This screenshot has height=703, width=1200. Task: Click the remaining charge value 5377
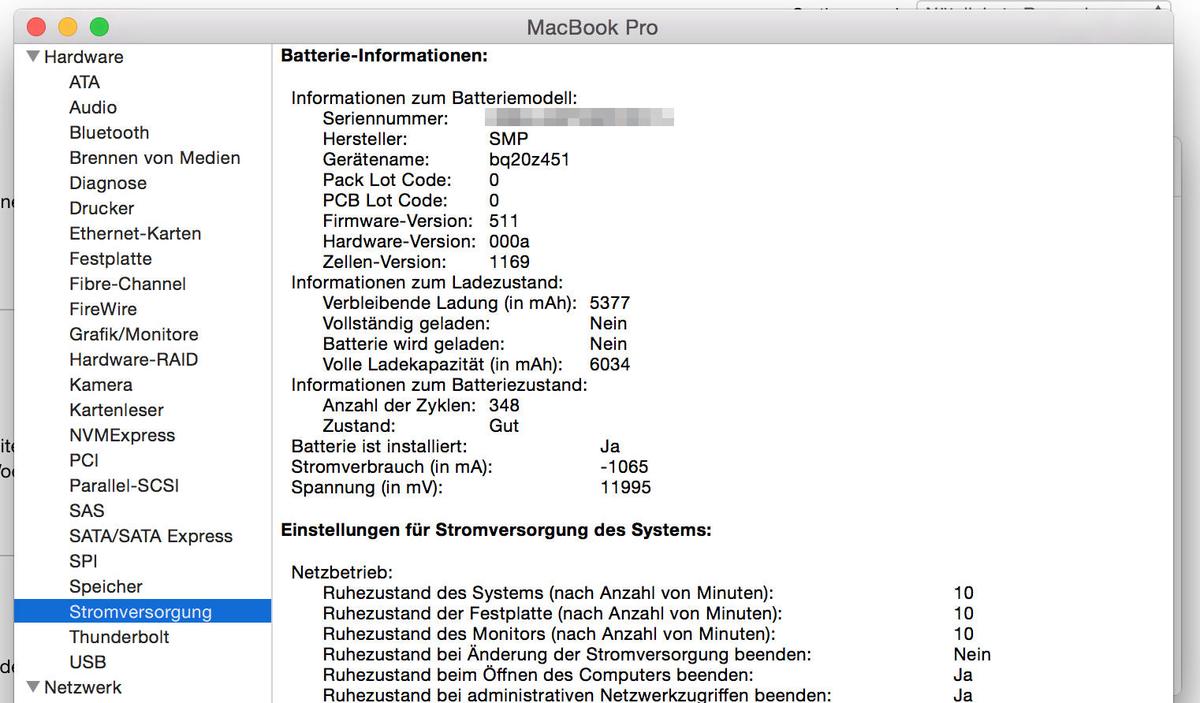(610, 303)
